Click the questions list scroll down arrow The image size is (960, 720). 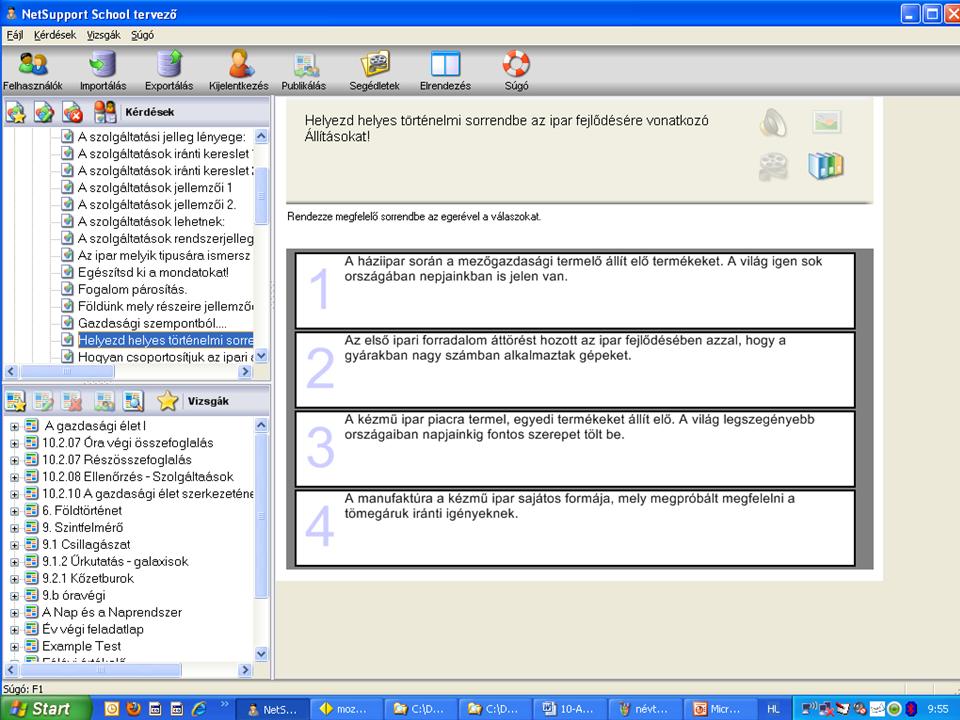(261, 355)
